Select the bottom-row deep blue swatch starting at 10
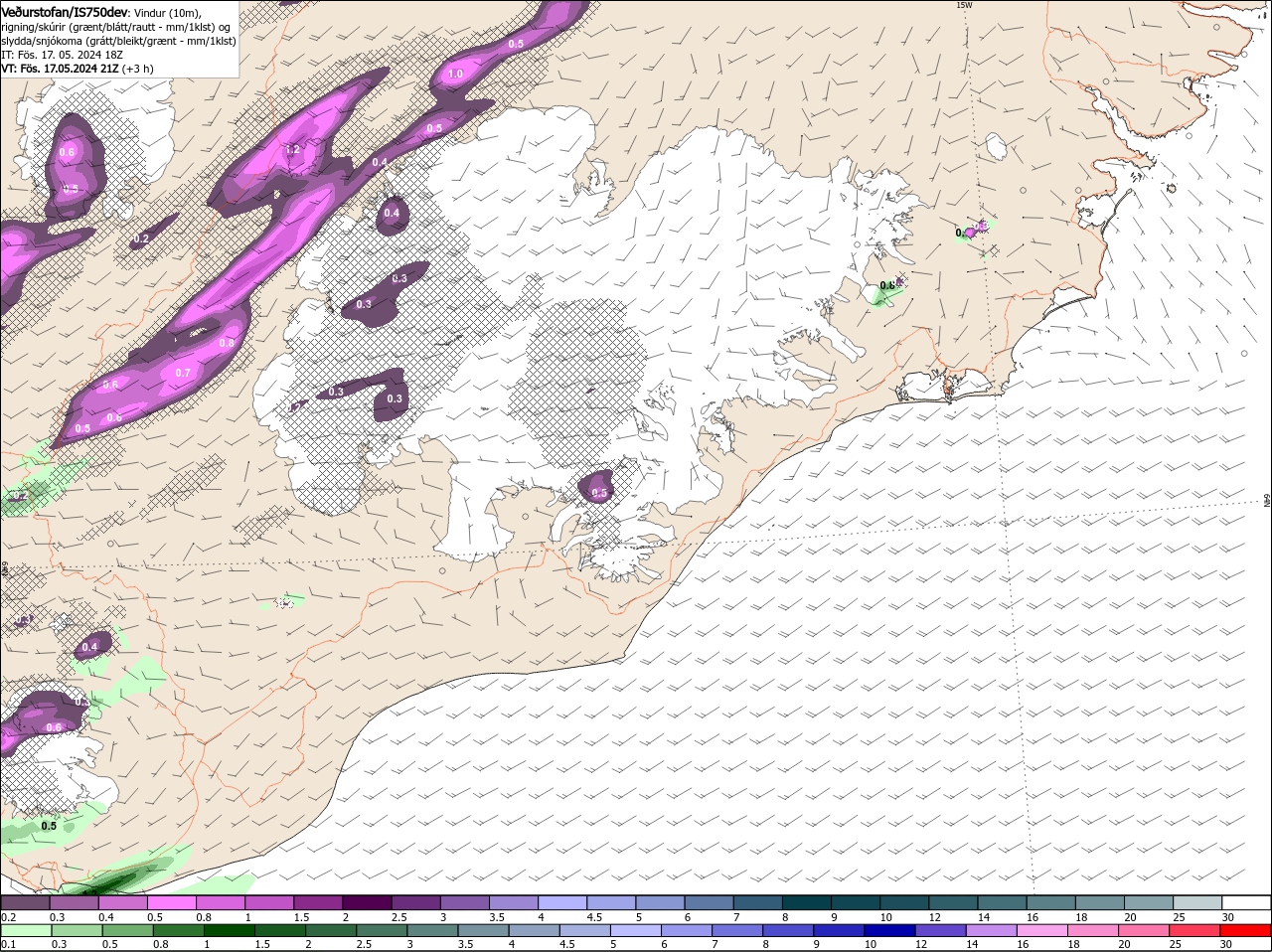The image size is (1272, 952). coord(890,931)
